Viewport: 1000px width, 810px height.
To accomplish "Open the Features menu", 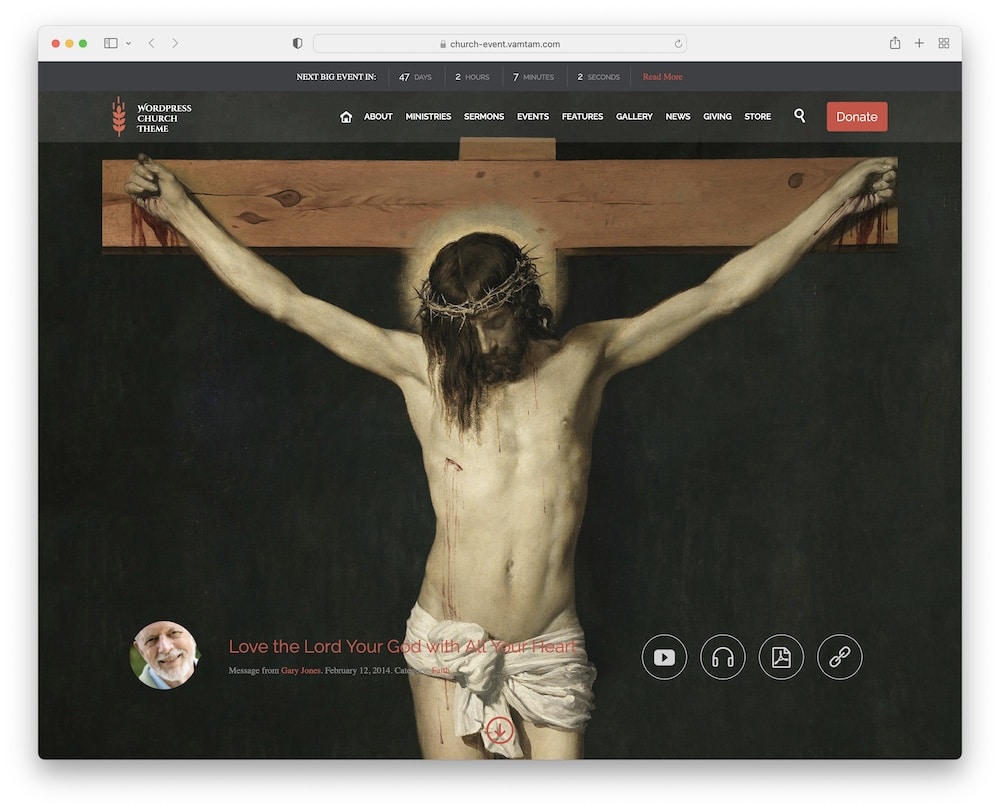I will [x=582, y=117].
